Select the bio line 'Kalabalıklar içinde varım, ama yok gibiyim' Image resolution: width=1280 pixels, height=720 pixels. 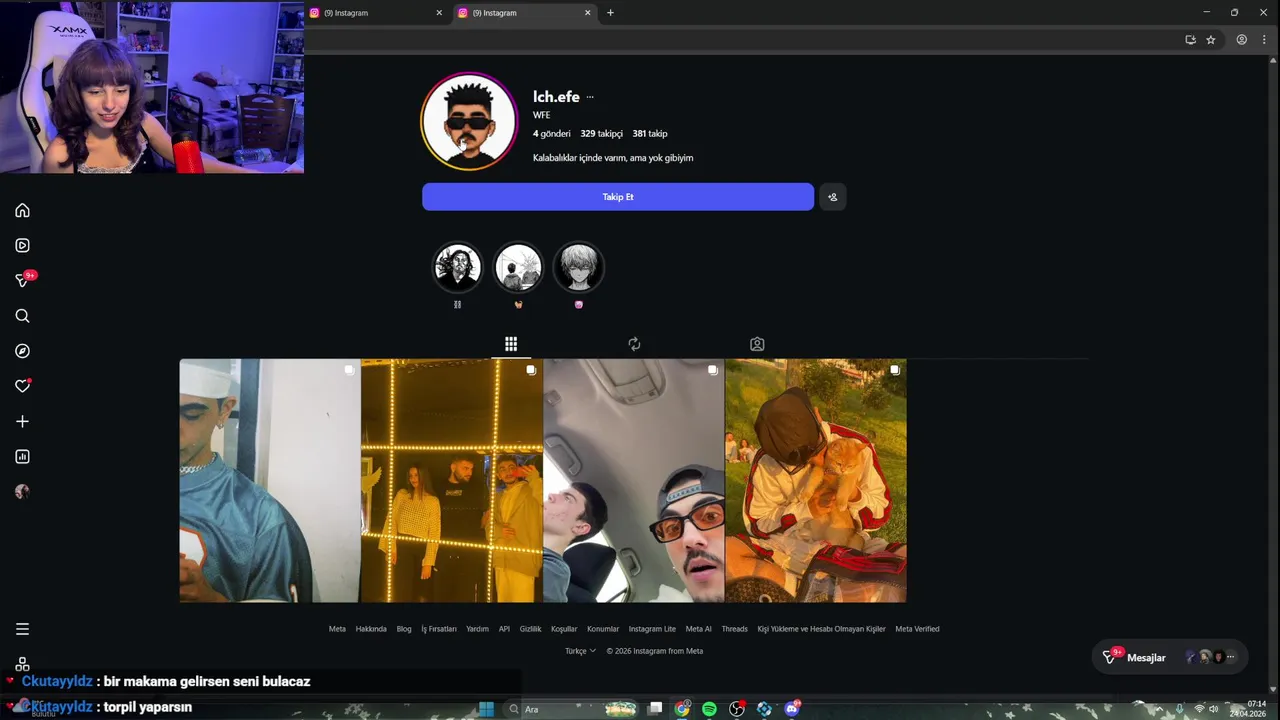(613, 158)
